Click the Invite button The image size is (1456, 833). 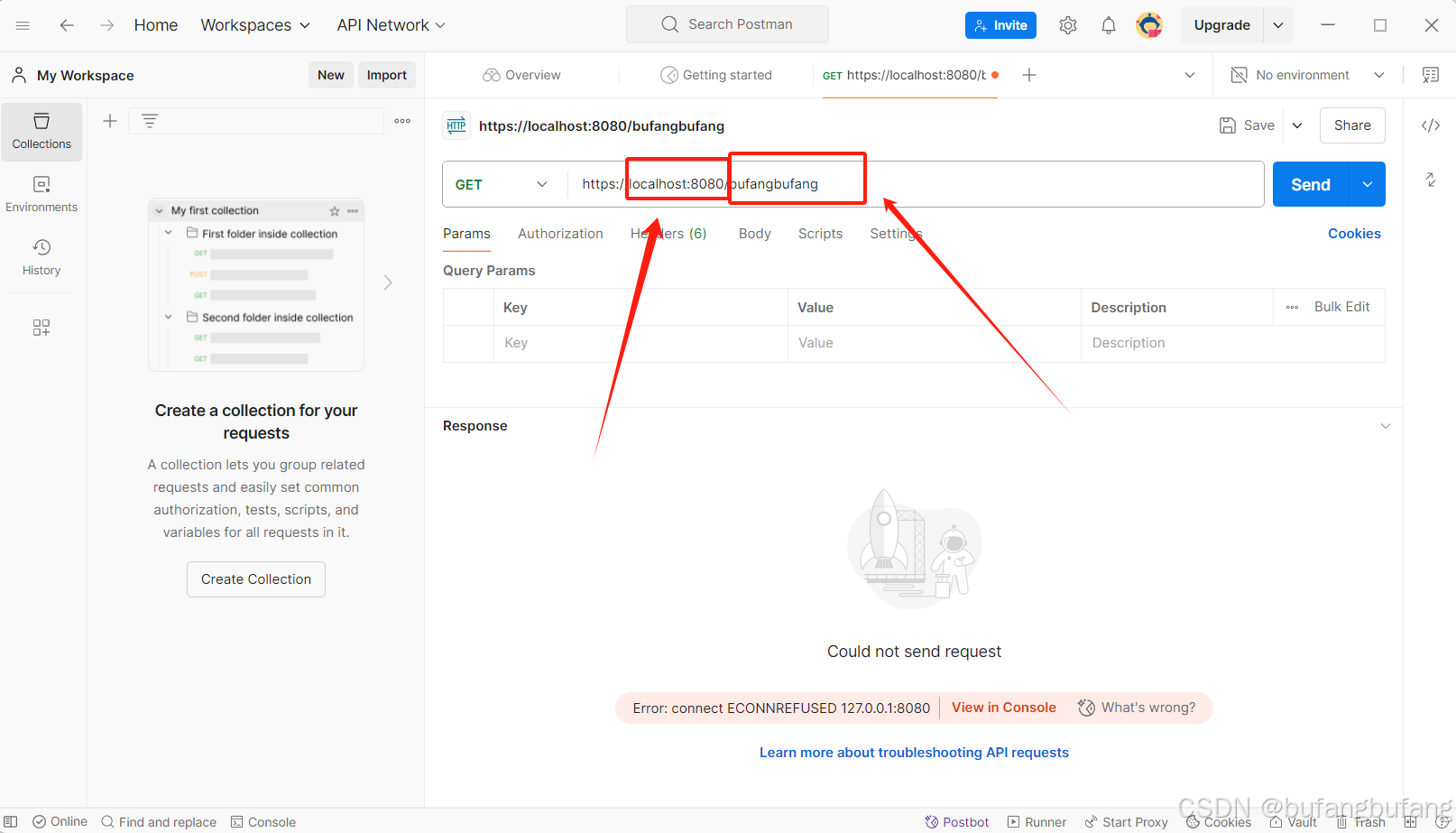click(x=1000, y=25)
